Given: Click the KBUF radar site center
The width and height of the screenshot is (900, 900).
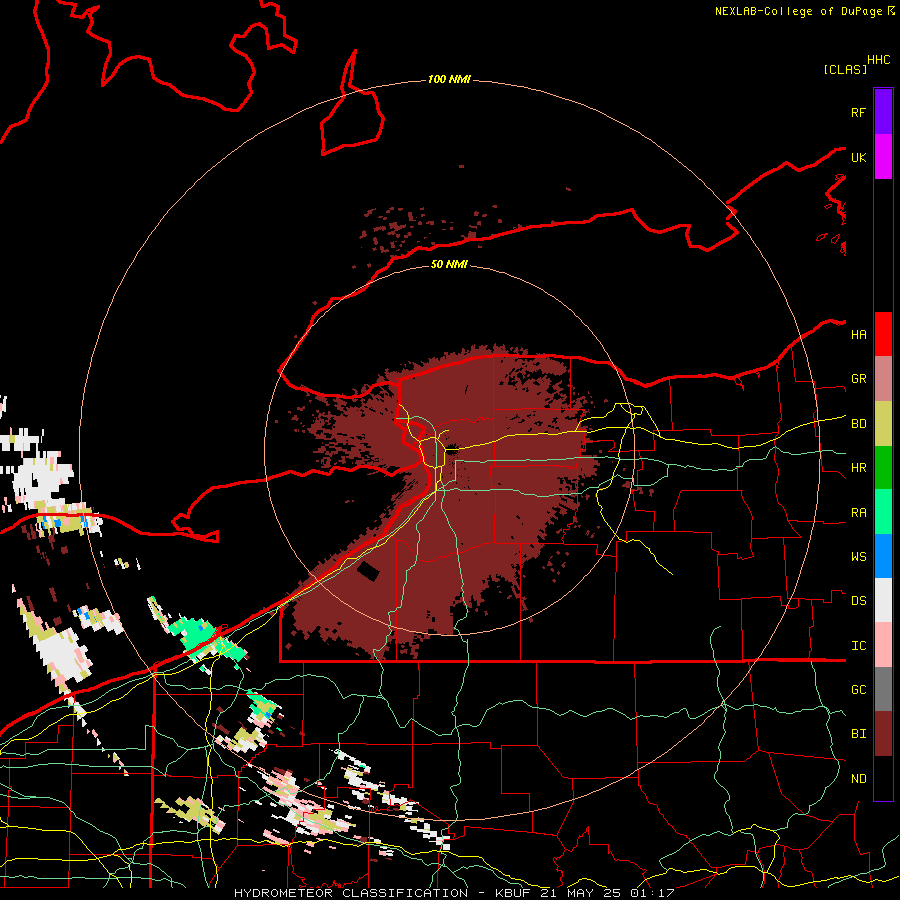Looking at the screenshot, I should 451,449.
